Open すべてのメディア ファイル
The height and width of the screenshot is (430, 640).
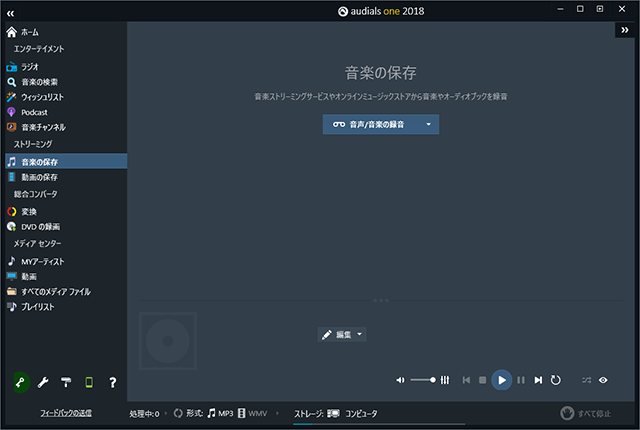[66, 292]
